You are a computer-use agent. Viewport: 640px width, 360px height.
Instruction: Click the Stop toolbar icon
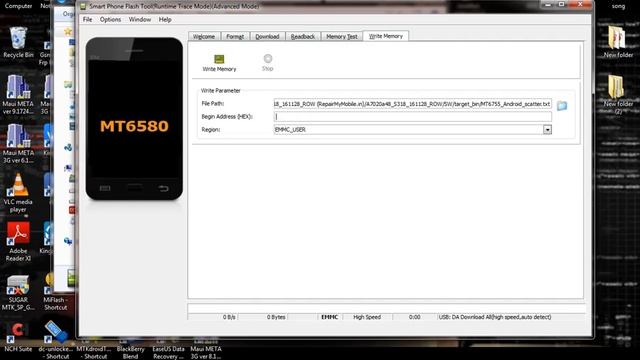click(268, 63)
